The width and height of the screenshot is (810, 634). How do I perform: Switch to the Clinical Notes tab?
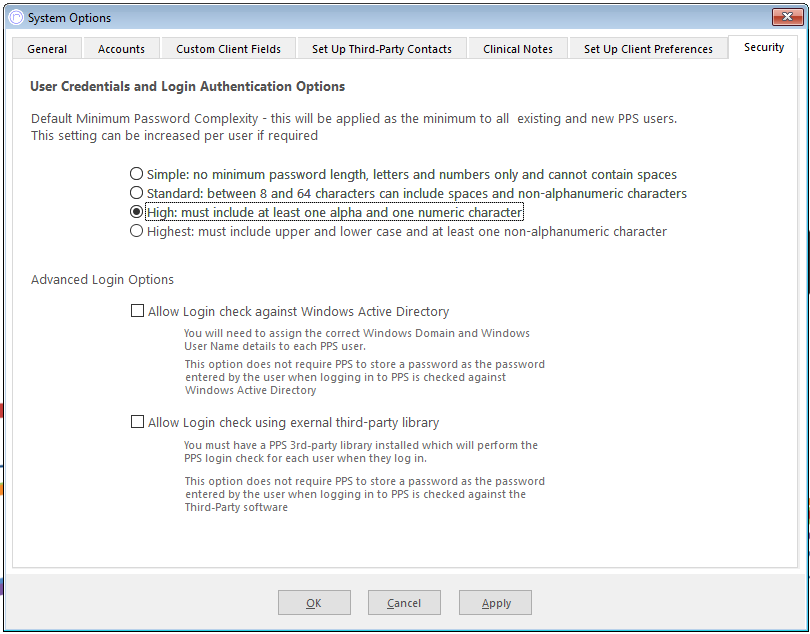(518, 49)
